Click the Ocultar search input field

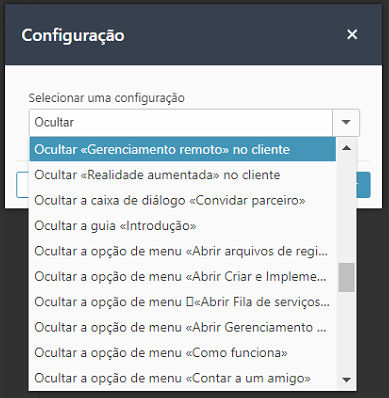(x=181, y=122)
